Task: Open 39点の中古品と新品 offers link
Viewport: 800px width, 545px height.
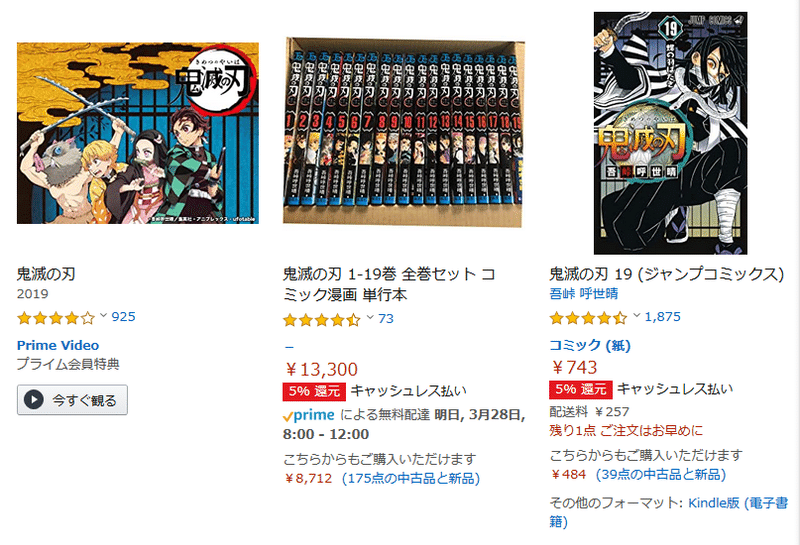Action: [661, 475]
